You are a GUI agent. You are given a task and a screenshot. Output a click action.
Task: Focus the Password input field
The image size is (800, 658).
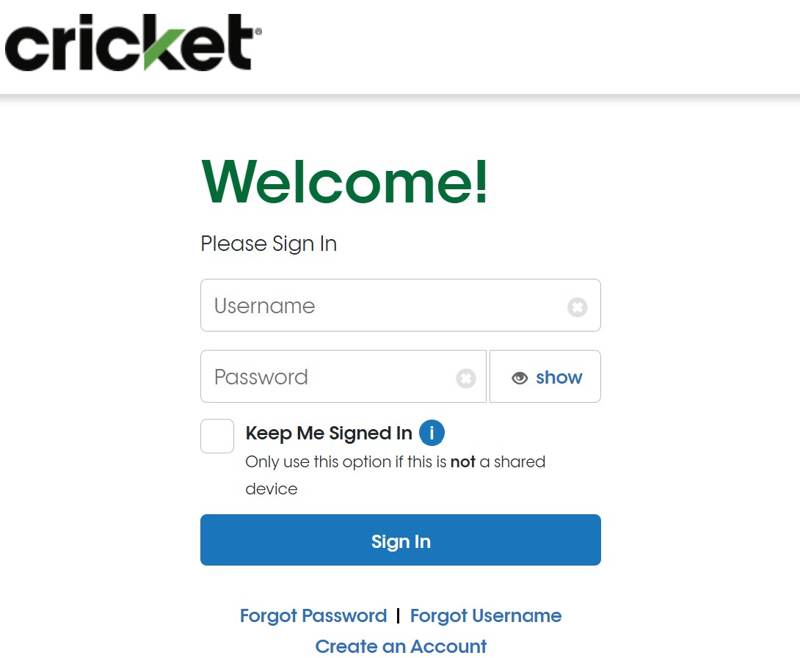pyautogui.click(x=343, y=376)
